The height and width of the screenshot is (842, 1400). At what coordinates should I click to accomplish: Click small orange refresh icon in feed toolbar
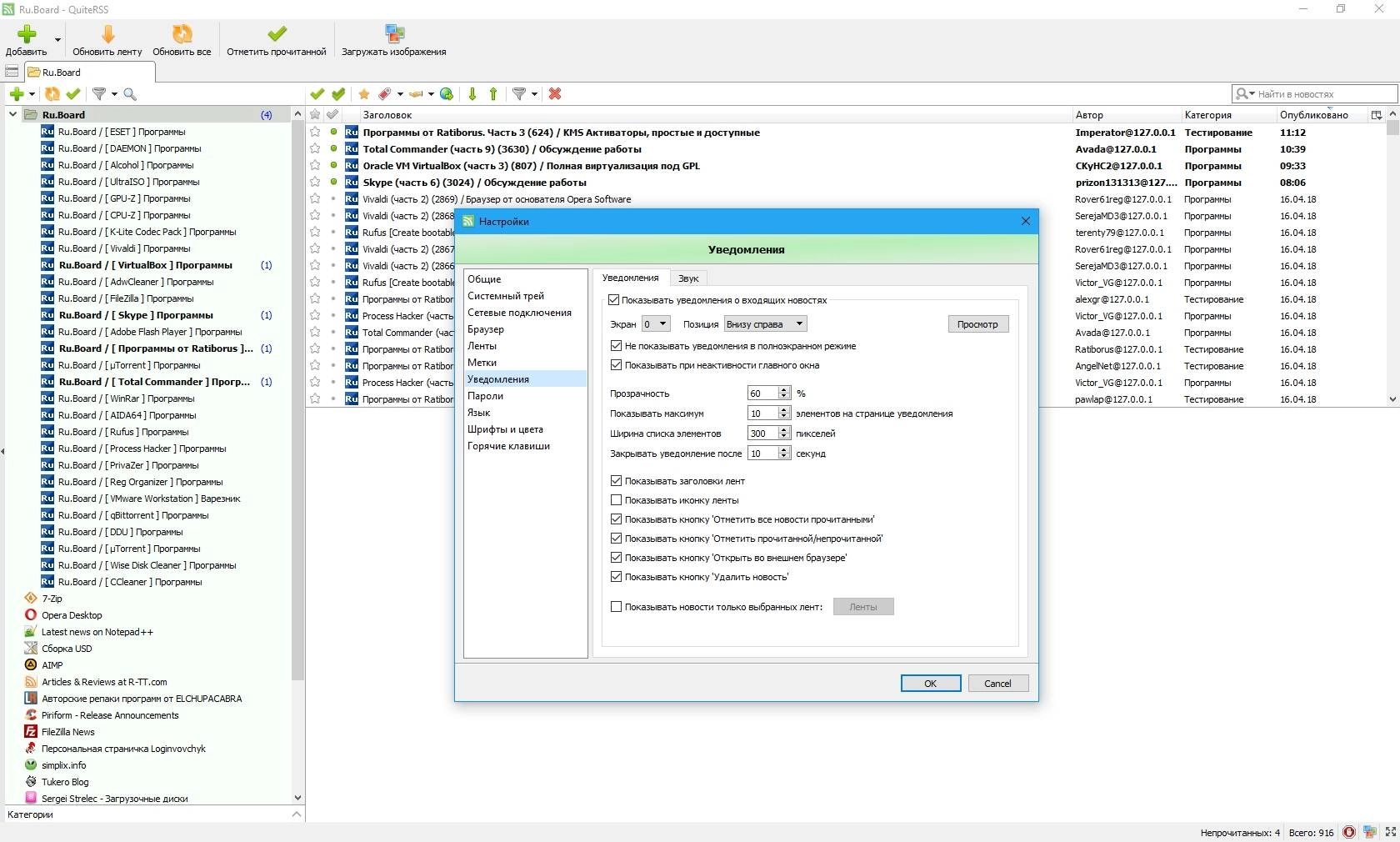[x=52, y=94]
